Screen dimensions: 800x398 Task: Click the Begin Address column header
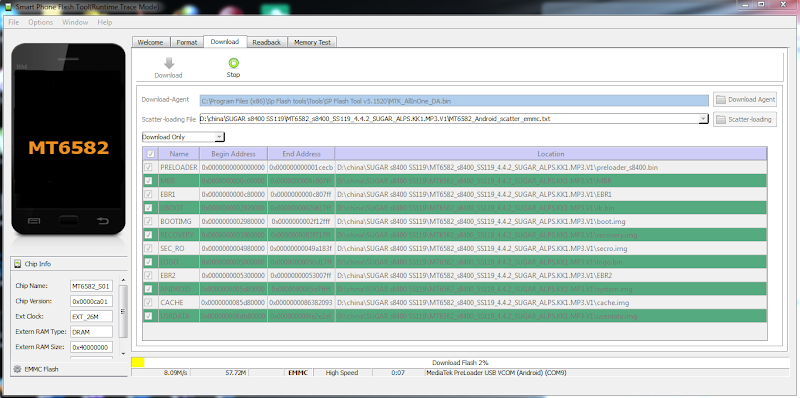pos(233,154)
